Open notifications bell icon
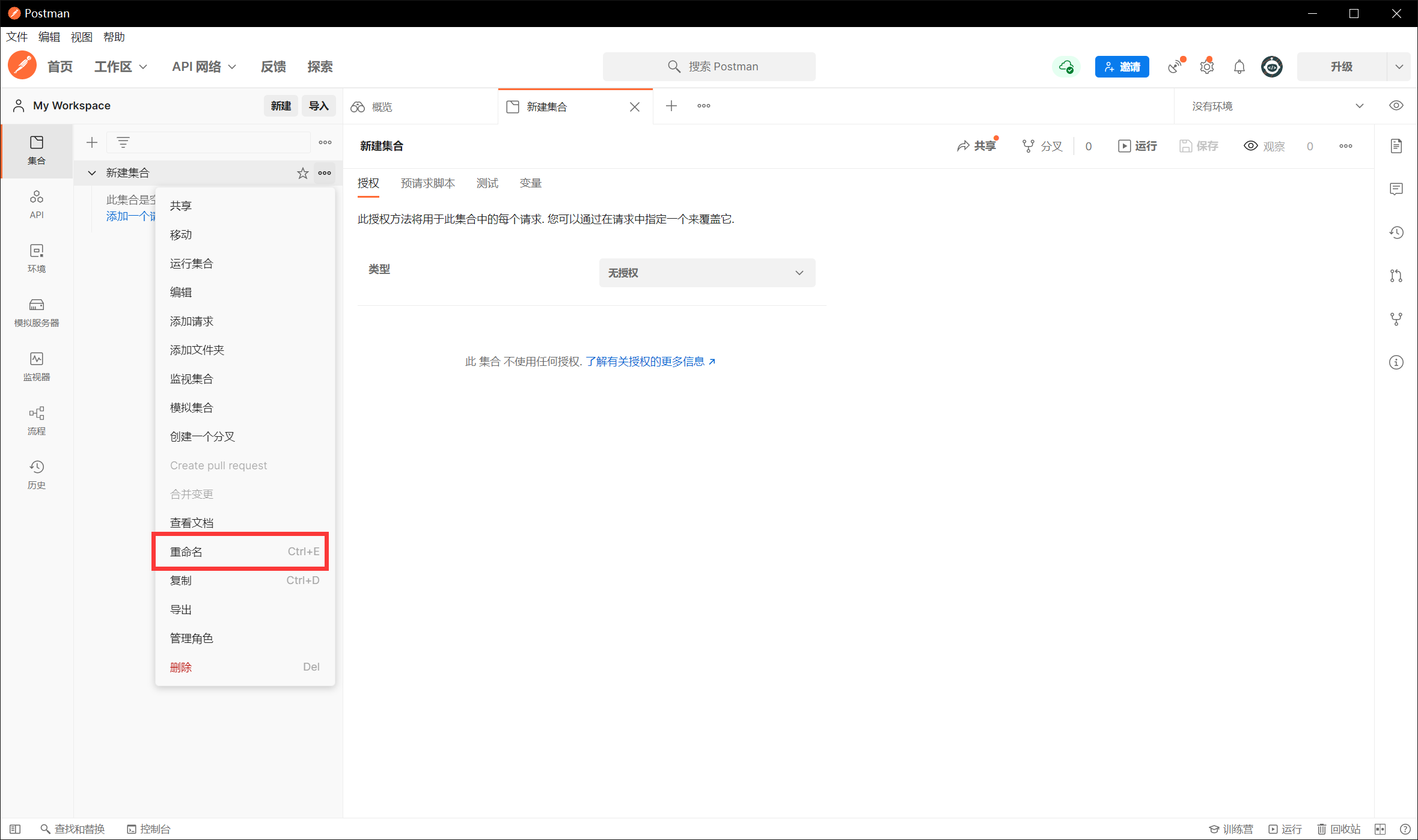 point(1239,67)
